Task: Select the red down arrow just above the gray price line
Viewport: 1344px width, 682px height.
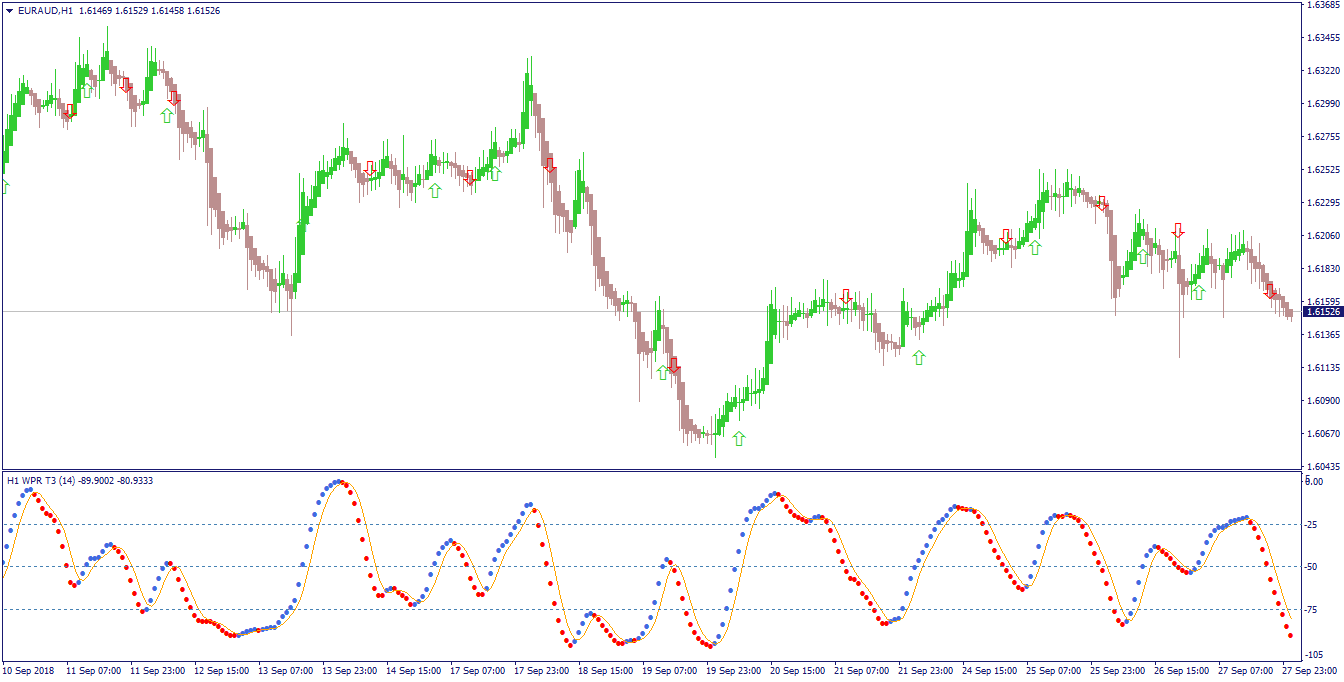Action: [x=846, y=297]
